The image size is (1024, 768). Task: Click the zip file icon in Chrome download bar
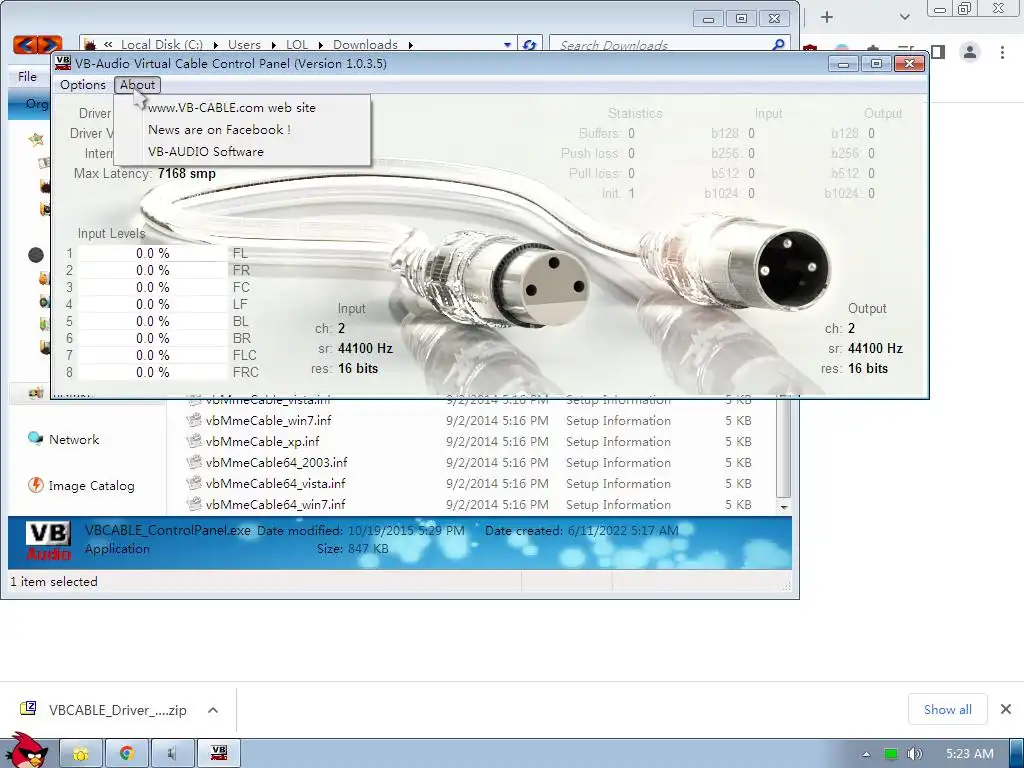click(28, 709)
